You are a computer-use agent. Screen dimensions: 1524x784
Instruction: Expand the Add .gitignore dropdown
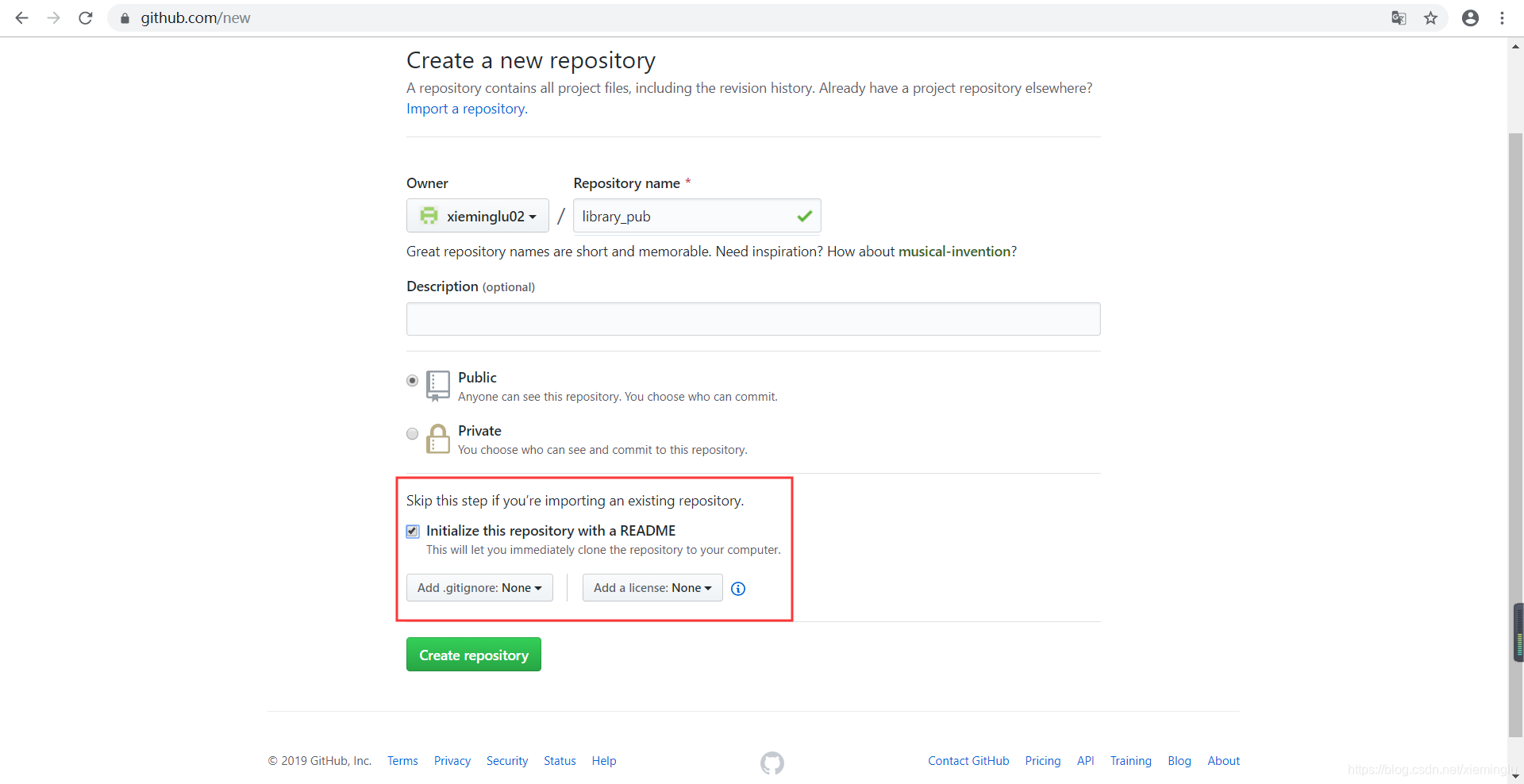point(479,587)
